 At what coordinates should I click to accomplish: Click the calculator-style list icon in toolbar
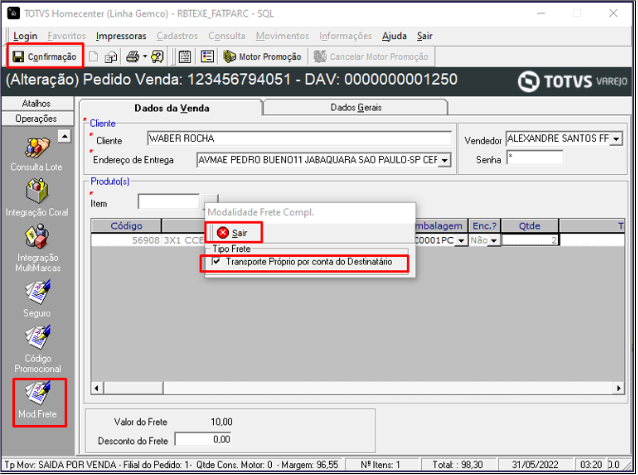tap(185, 57)
